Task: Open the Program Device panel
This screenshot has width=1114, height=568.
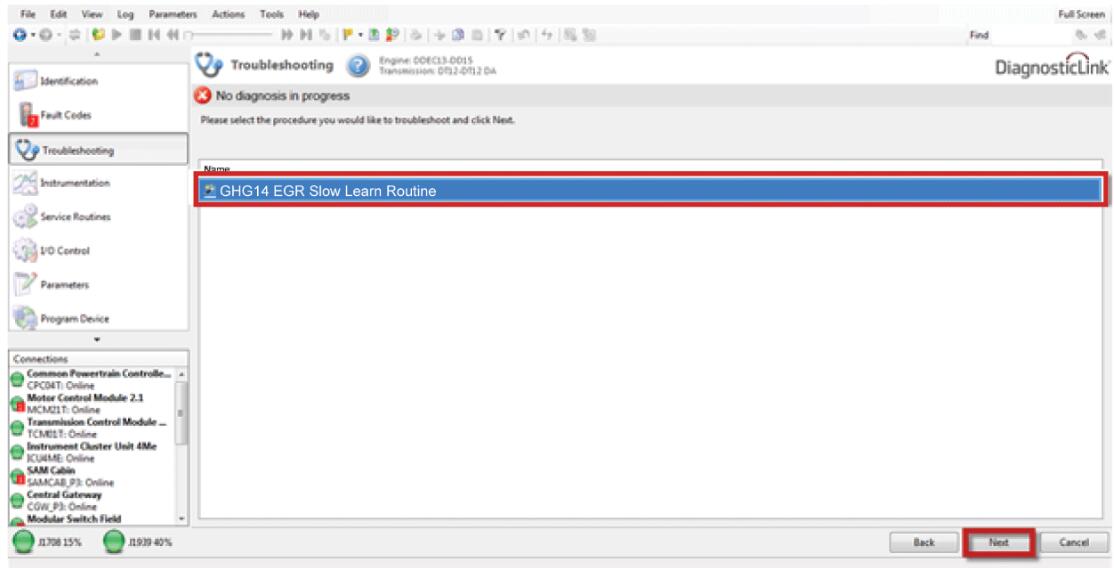Action: click(x=98, y=318)
